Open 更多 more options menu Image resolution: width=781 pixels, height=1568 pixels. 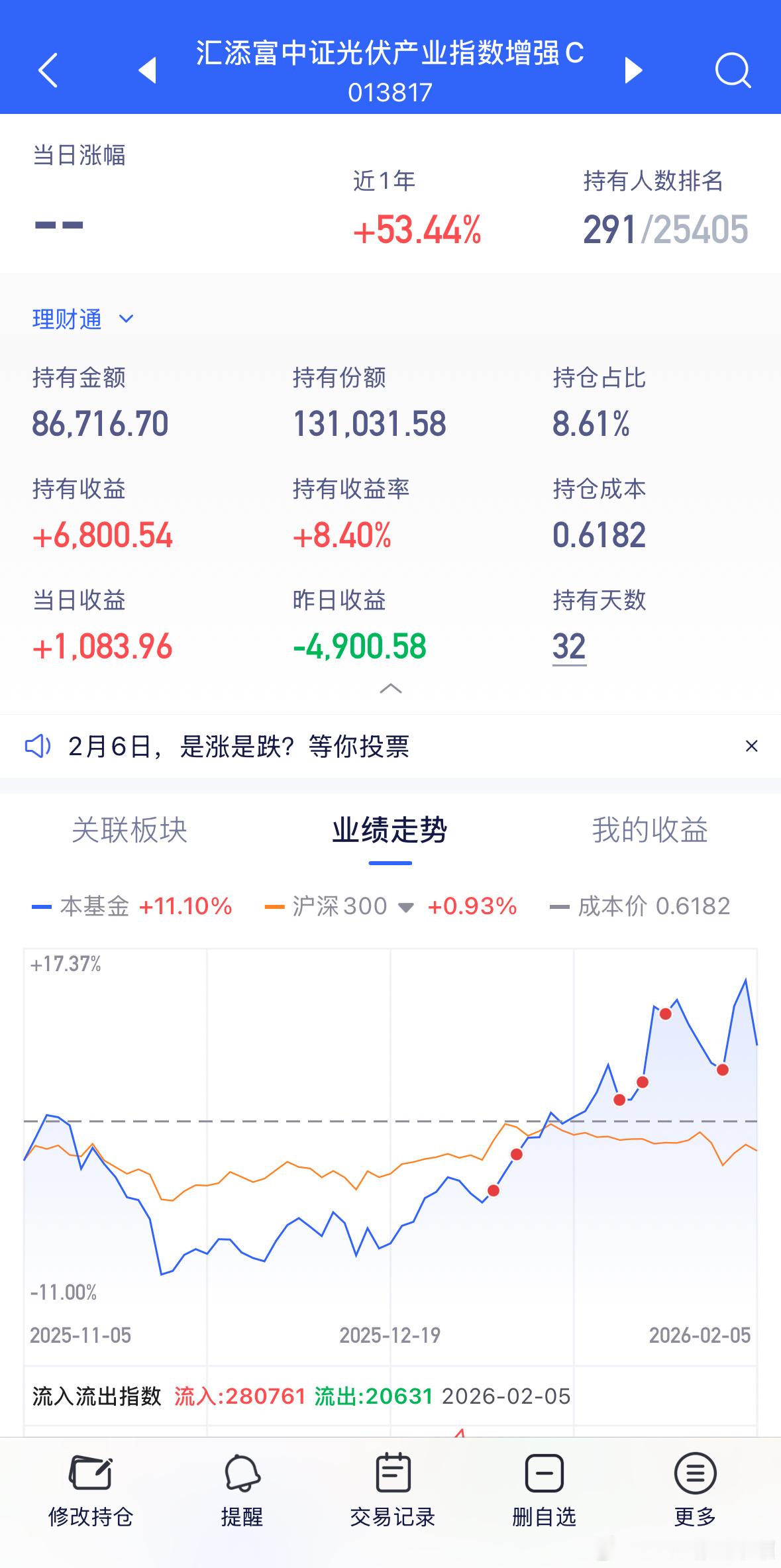(x=695, y=1490)
